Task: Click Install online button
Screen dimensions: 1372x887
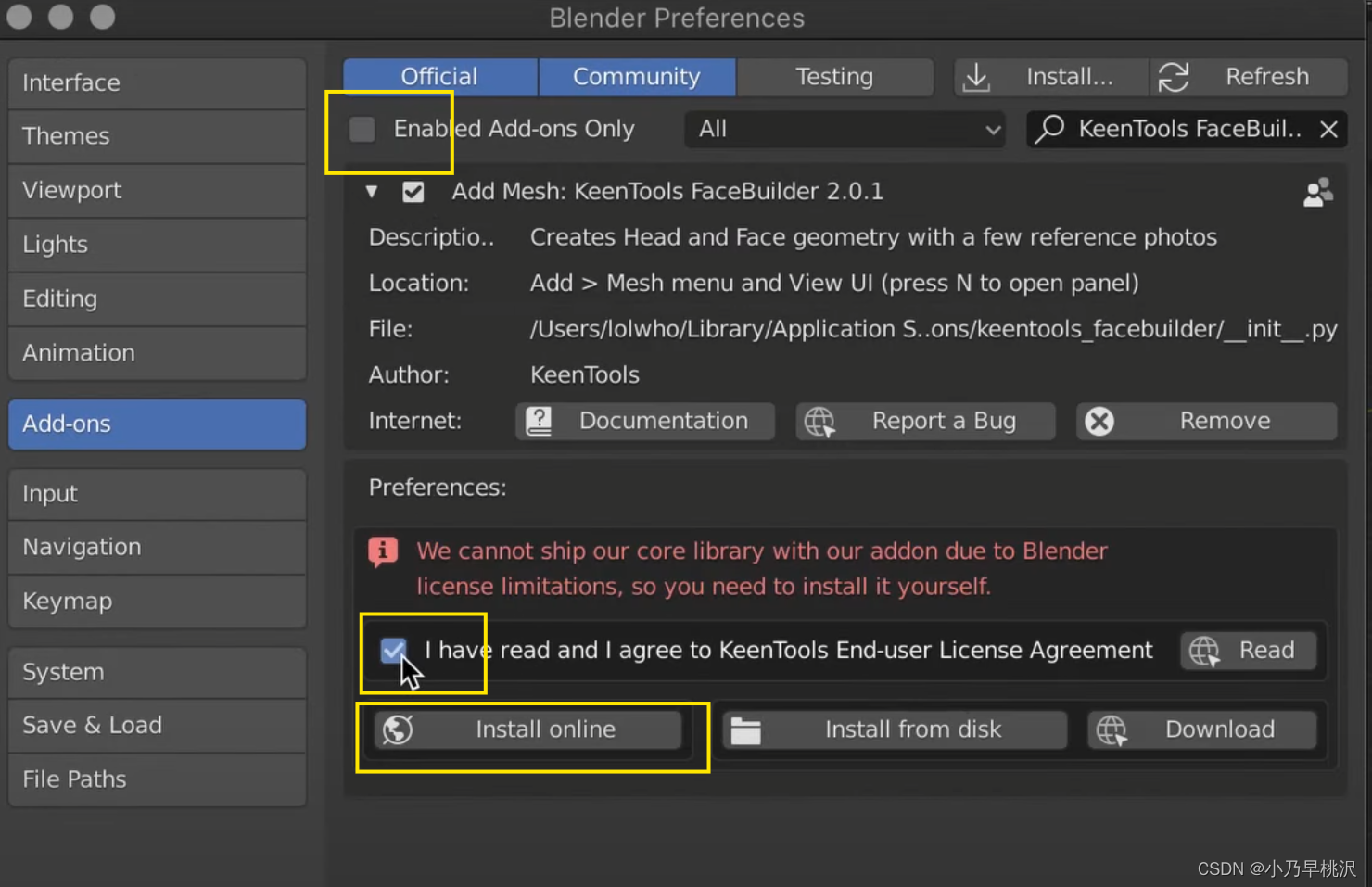Action: click(x=528, y=729)
